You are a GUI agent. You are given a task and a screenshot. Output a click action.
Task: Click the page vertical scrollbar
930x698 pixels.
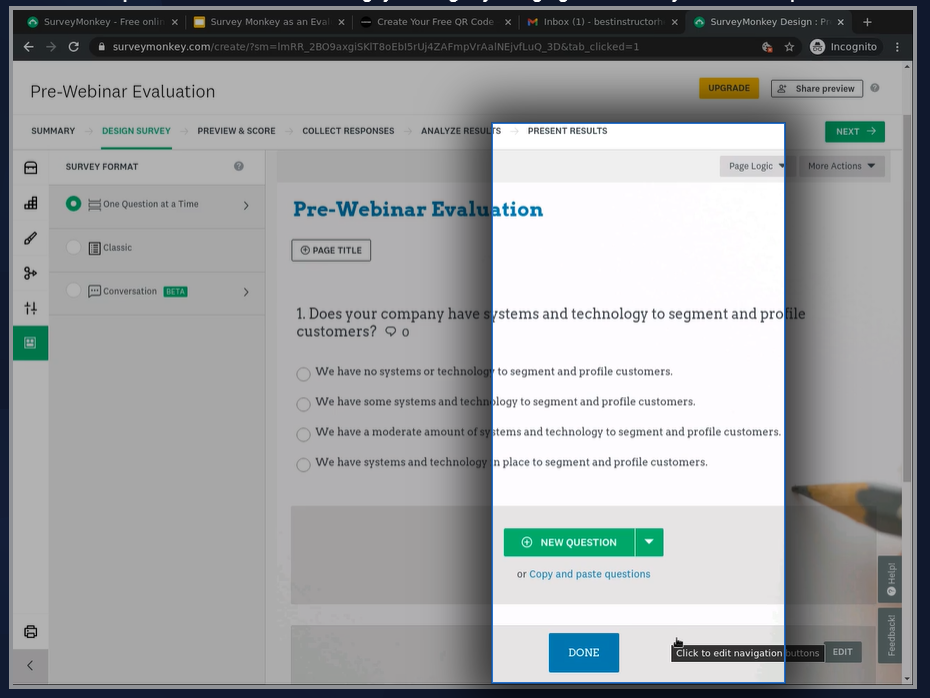pyautogui.click(x=906, y=297)
